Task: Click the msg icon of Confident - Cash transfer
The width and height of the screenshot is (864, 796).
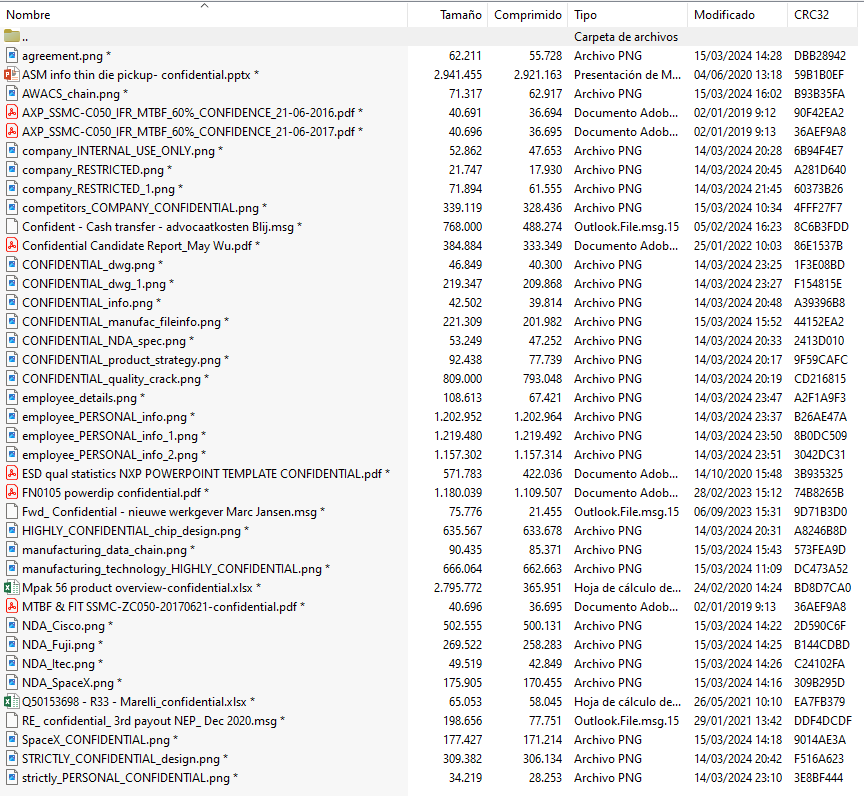Action: pyautogui.click(x=12, y=226)
